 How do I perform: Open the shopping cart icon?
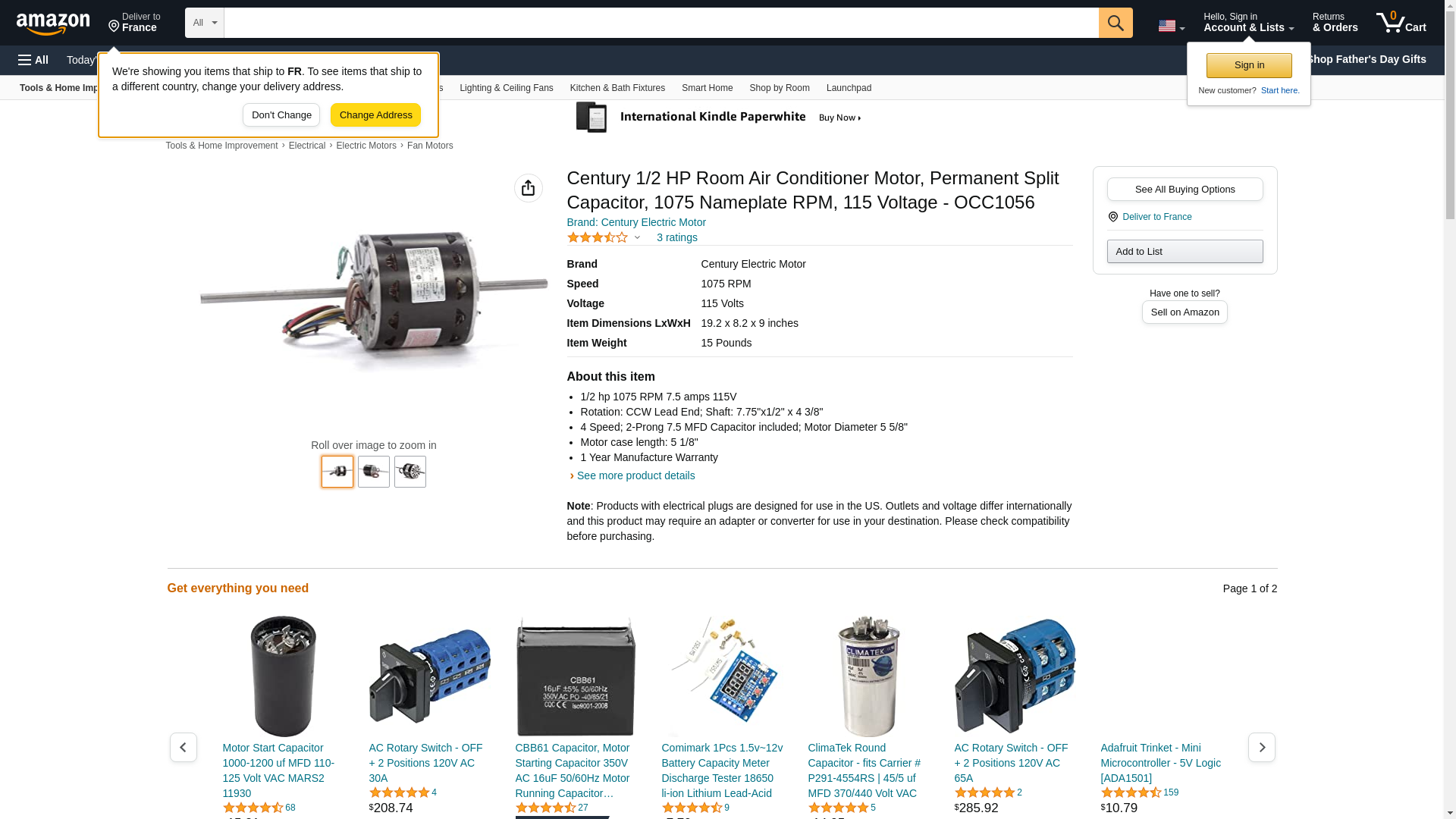click(x=1401, y=22)
